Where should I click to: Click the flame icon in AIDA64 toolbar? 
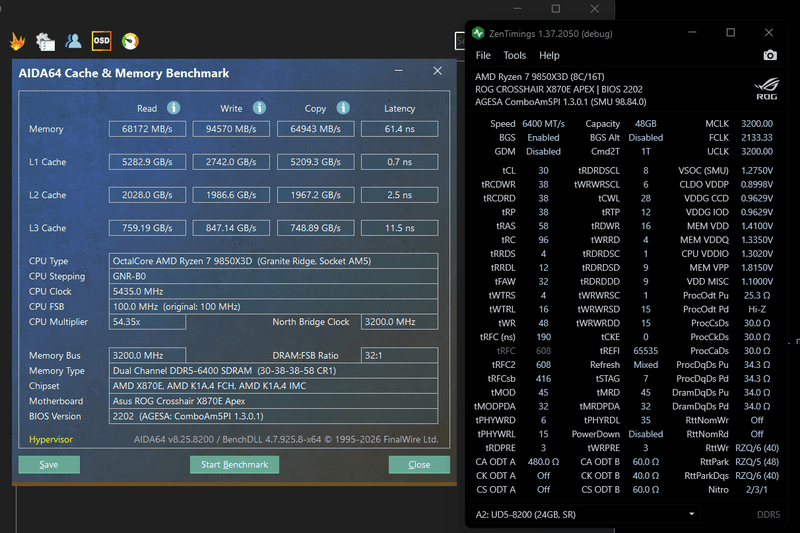point(17,41)
